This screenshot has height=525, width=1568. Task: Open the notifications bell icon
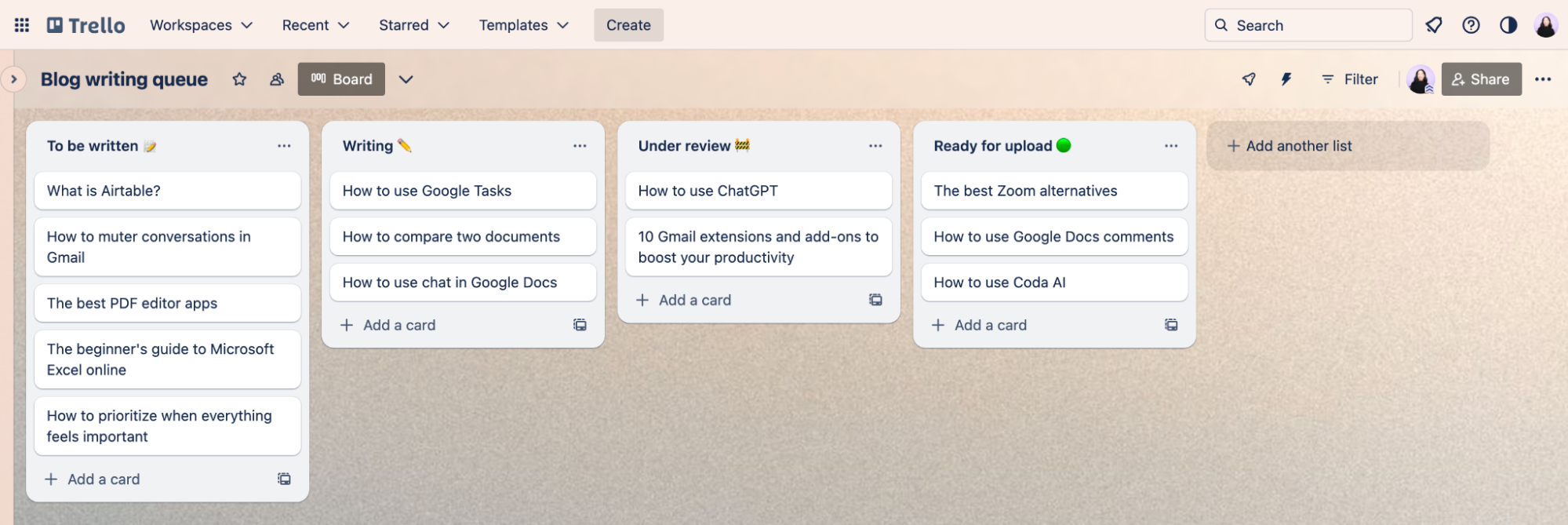pos(1434,25)
